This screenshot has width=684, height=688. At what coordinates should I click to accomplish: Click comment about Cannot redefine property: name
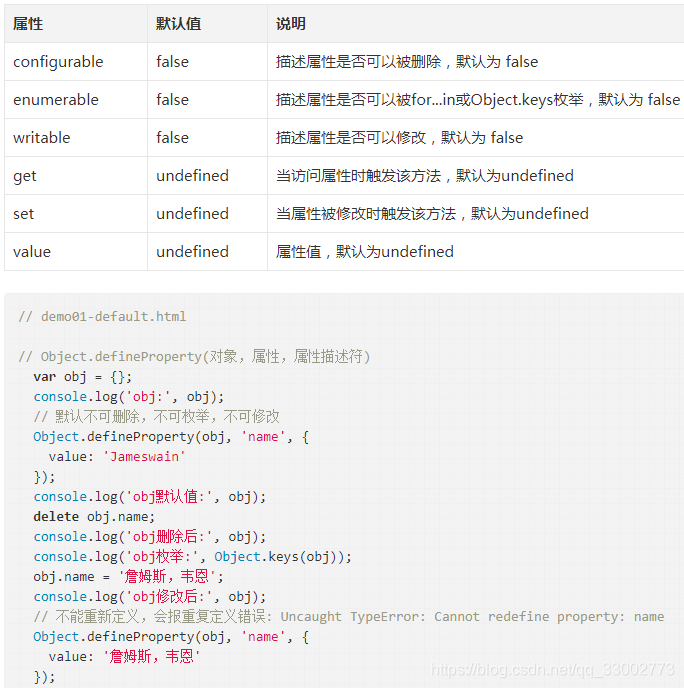tap(349, 616)
